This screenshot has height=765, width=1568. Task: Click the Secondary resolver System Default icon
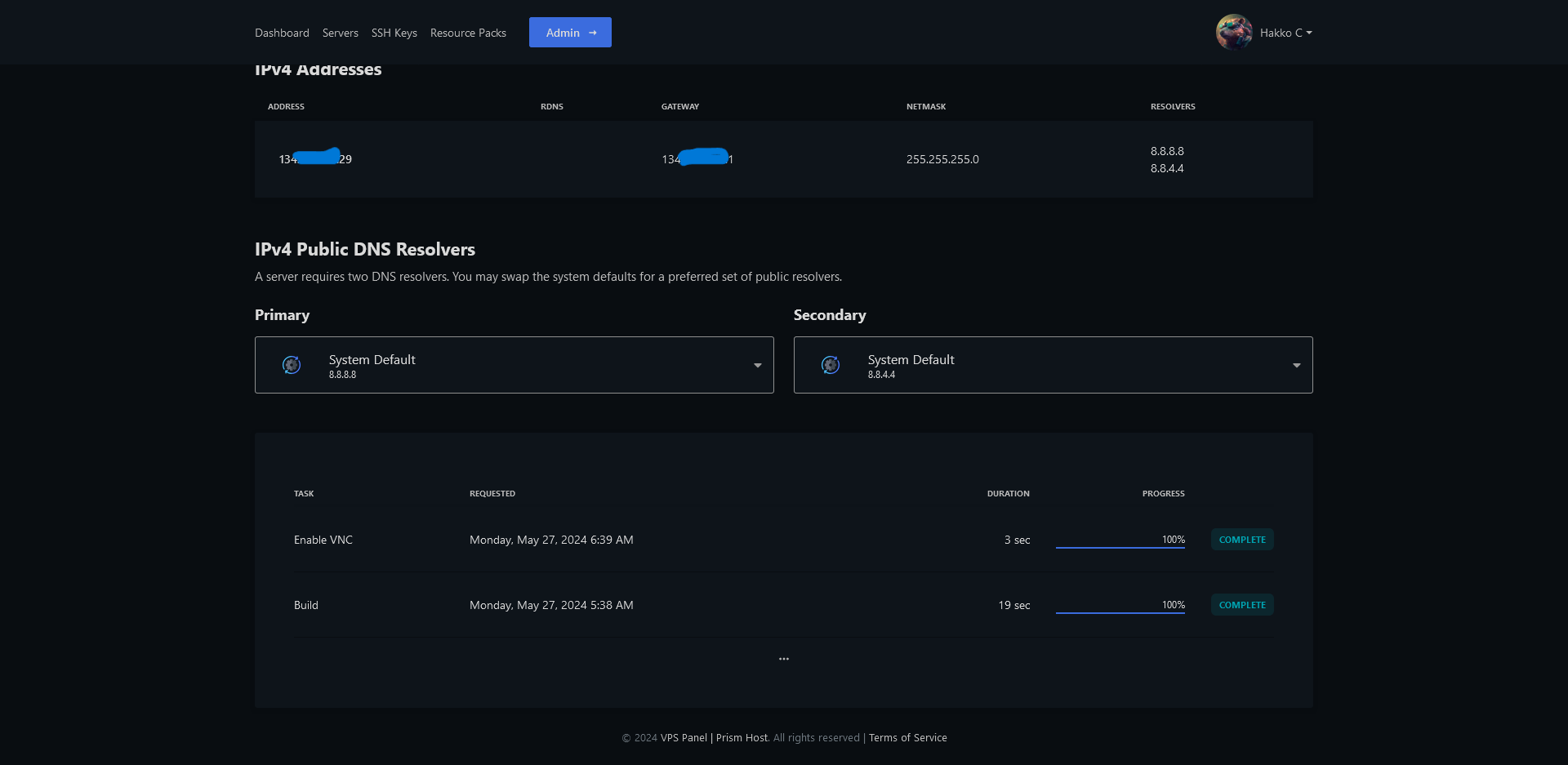(831, 365)
